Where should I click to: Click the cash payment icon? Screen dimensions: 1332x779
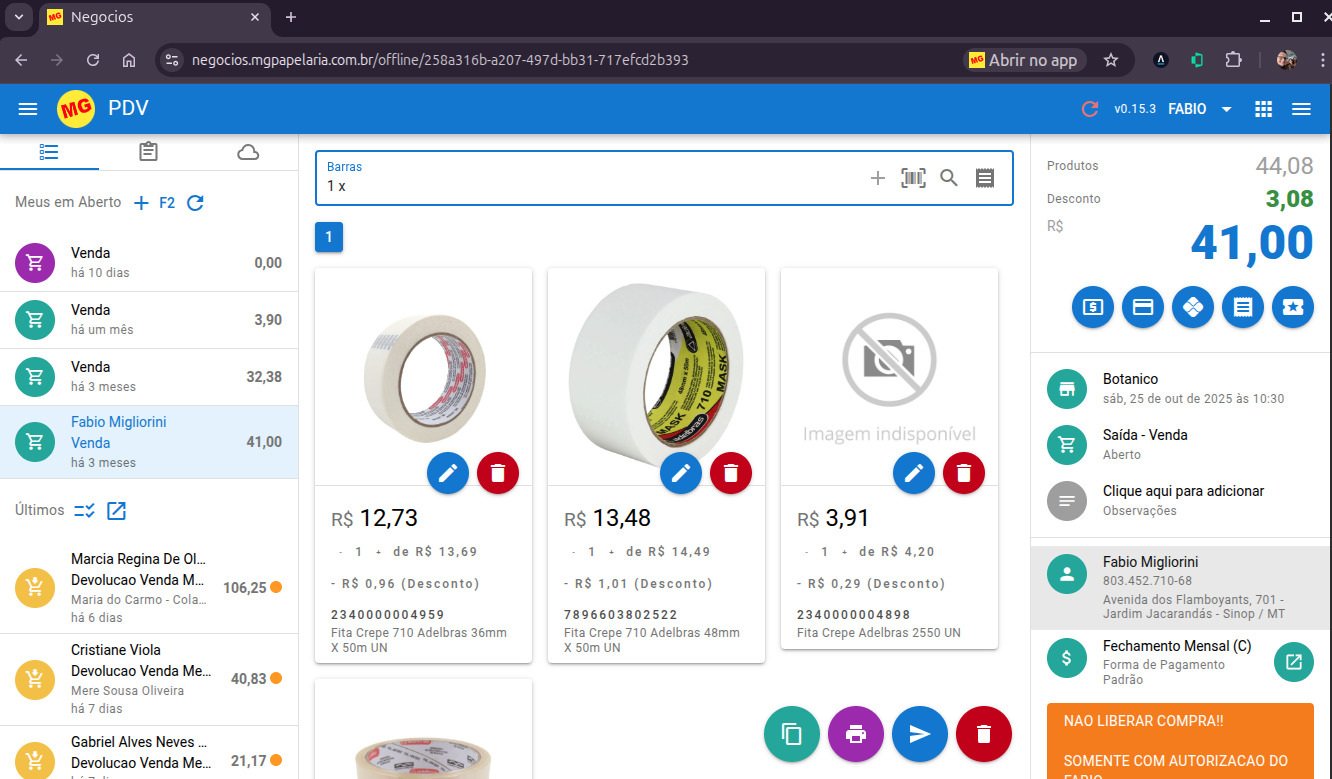coord(1093,308)
